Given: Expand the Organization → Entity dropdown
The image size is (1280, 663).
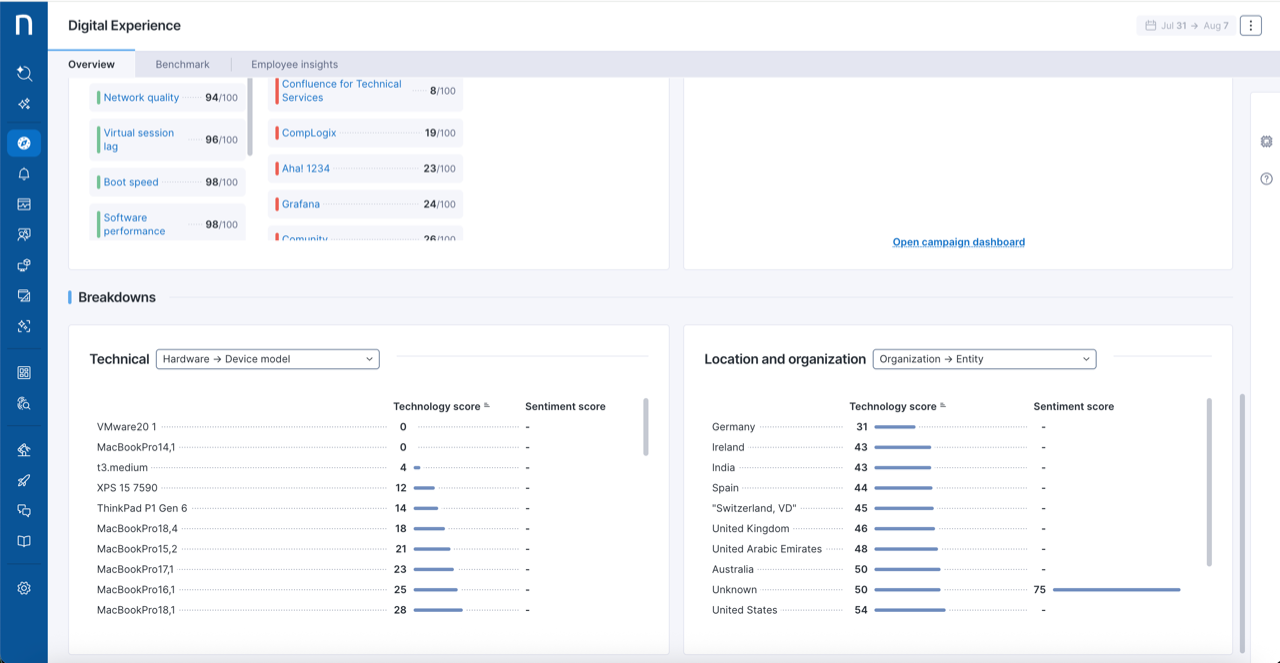Looking at the screenshot, I should (x=984, y=359).
